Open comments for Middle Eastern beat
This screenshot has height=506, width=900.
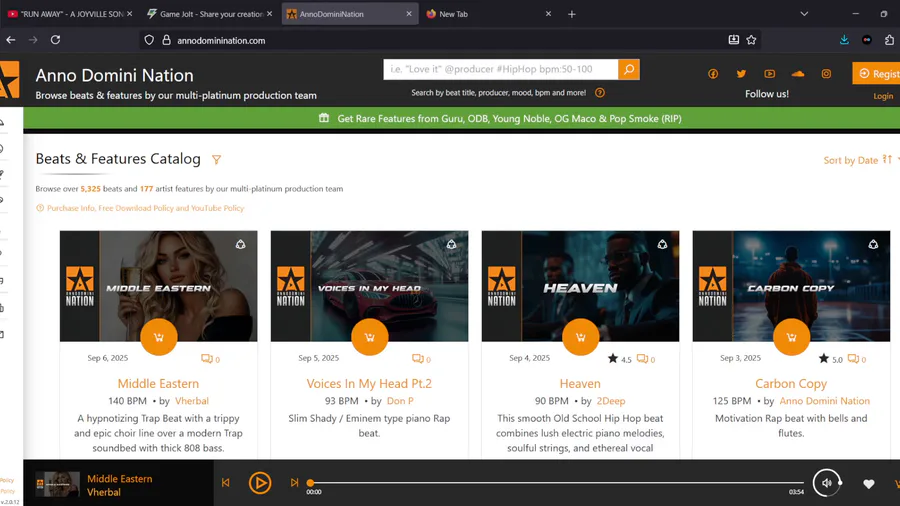[210, 359]
